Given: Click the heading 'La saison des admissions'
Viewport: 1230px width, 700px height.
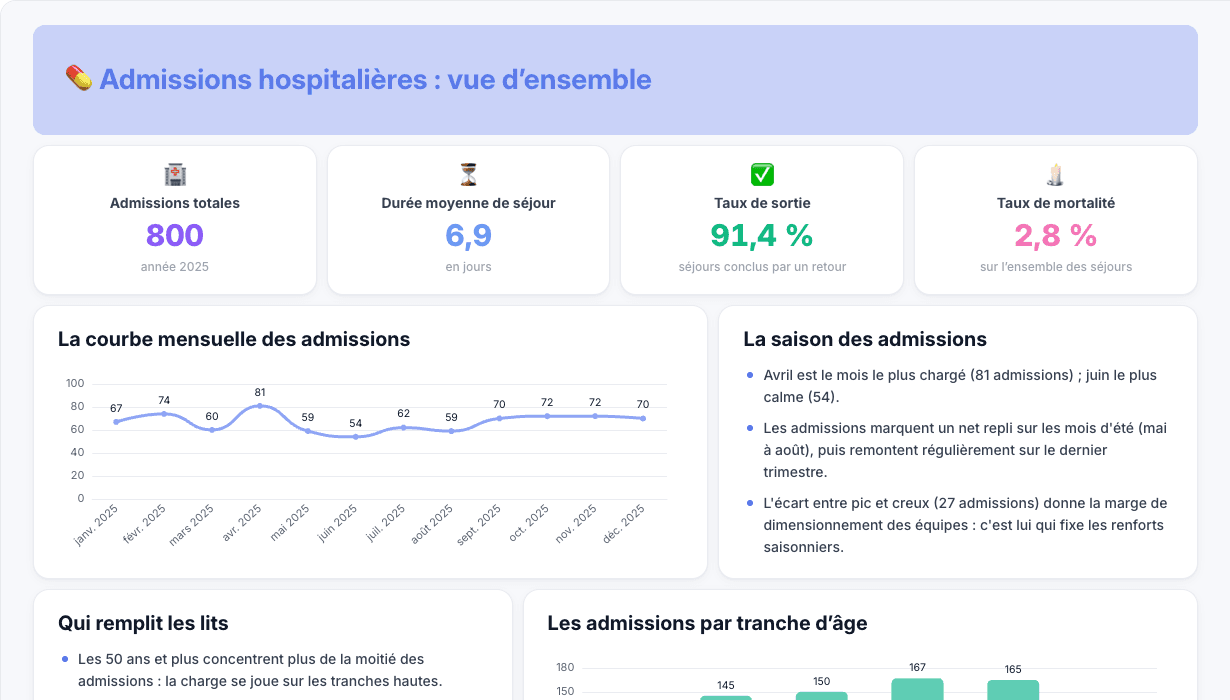Looking at the screenshot, I should pos(865,339).
